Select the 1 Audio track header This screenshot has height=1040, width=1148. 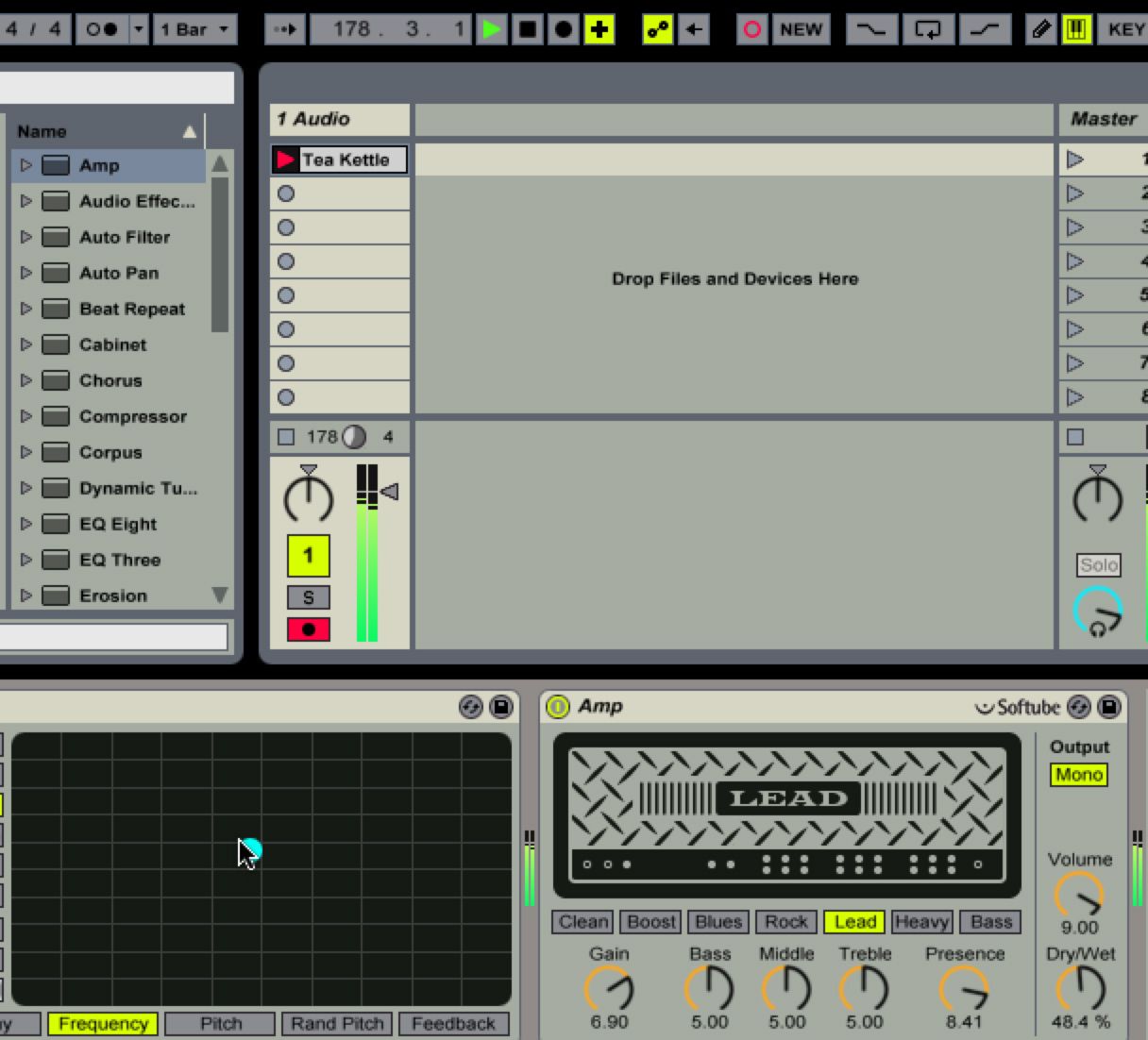[x=340, y=119]
